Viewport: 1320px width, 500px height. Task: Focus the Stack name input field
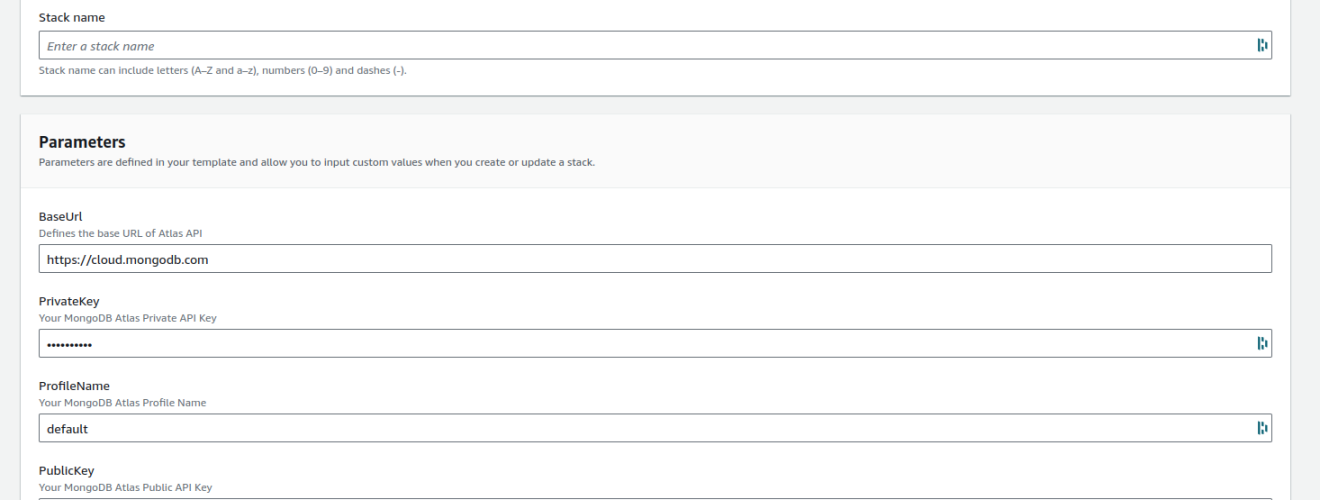(655, 45)
